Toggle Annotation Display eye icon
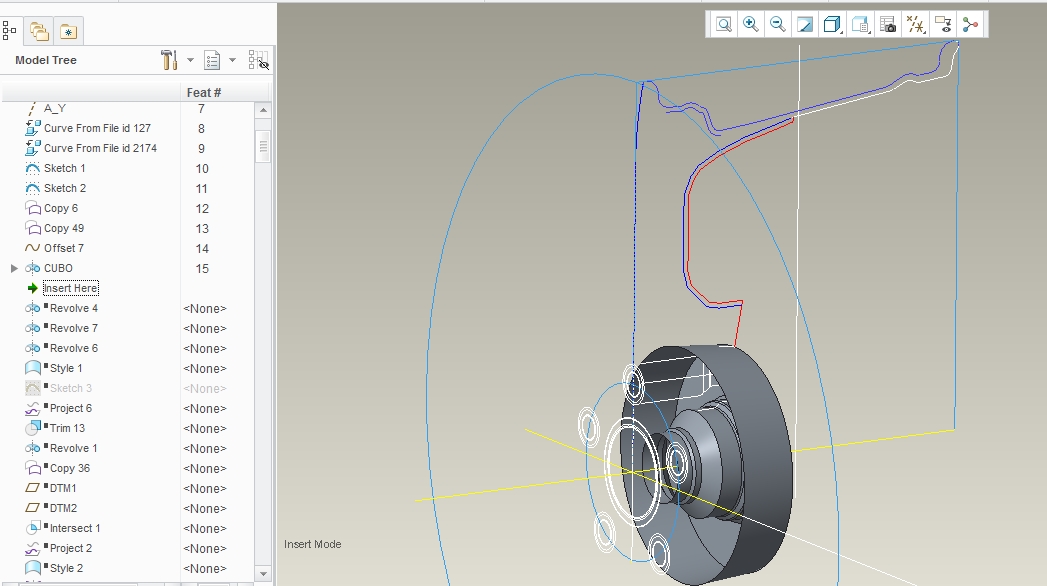 (x=943, y=25)
